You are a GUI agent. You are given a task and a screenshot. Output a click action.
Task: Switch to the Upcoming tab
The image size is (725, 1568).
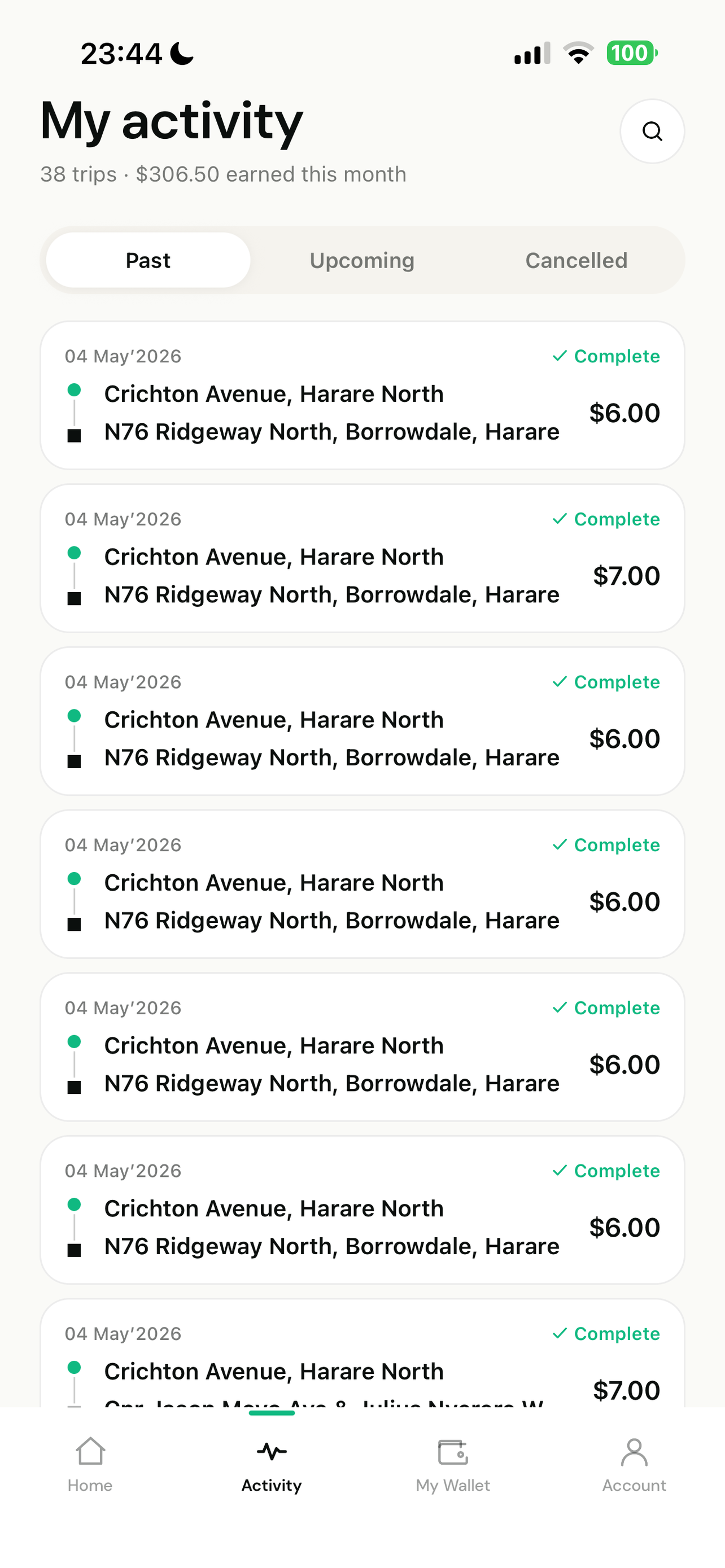[x=362, y=261]
